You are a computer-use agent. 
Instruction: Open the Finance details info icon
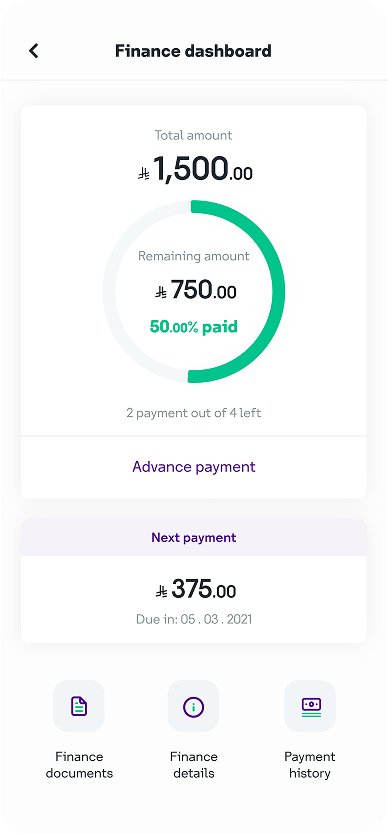(x=193, y=706)
